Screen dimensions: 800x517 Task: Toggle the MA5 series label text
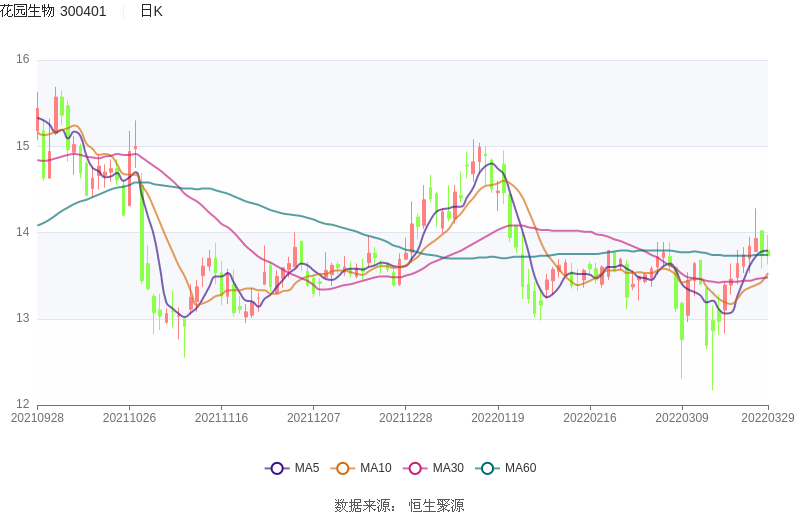(x=307, y=468)
